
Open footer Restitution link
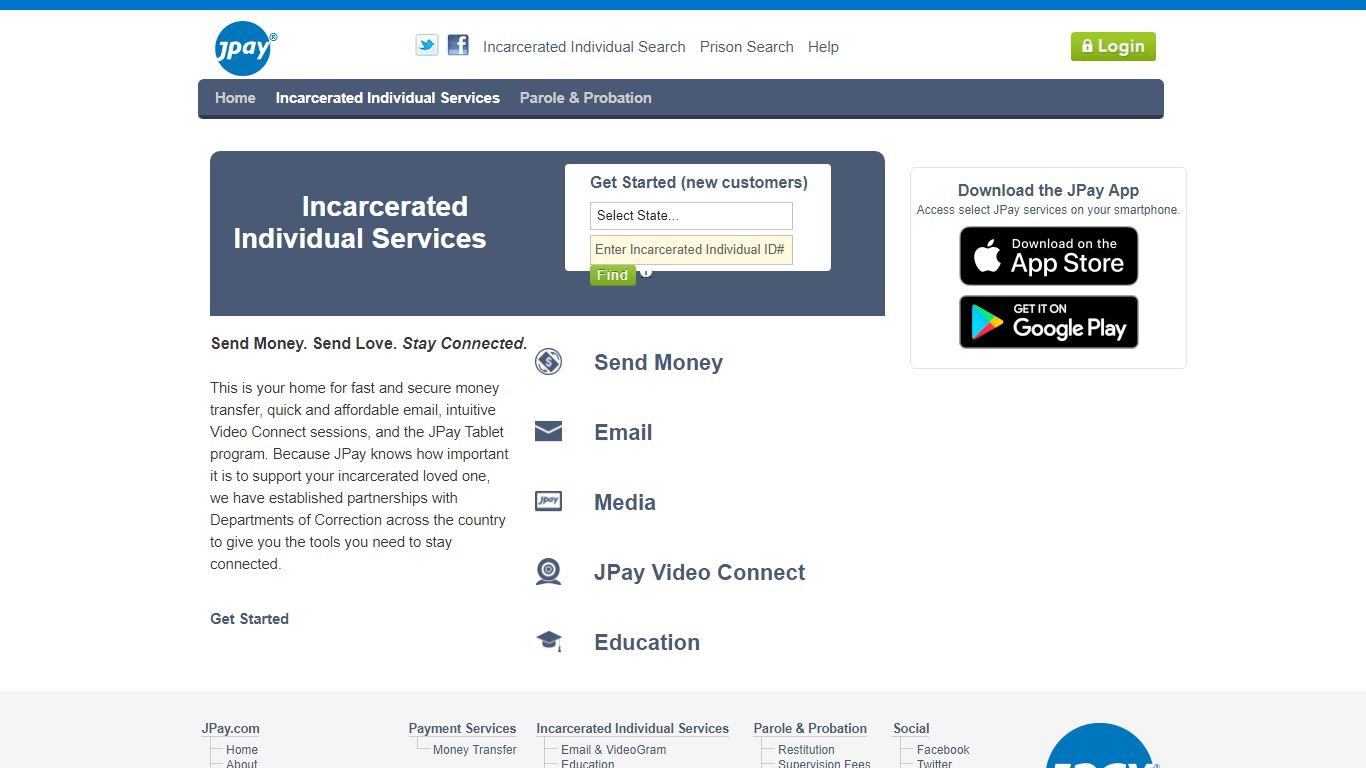(x=806, y=750)
